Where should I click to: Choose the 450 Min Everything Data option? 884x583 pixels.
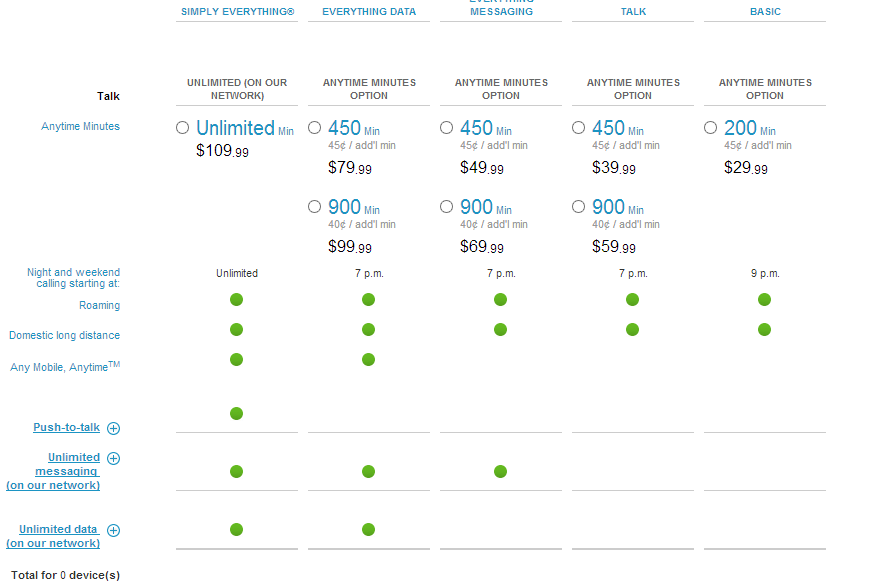[x=314, y=127]
